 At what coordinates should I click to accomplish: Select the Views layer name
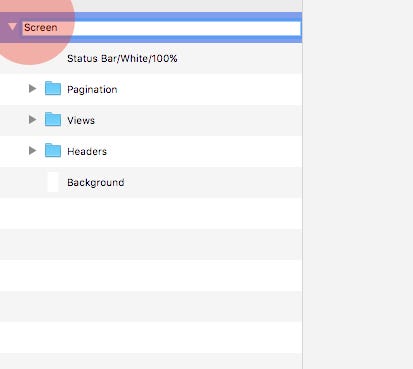pos(81,120)
